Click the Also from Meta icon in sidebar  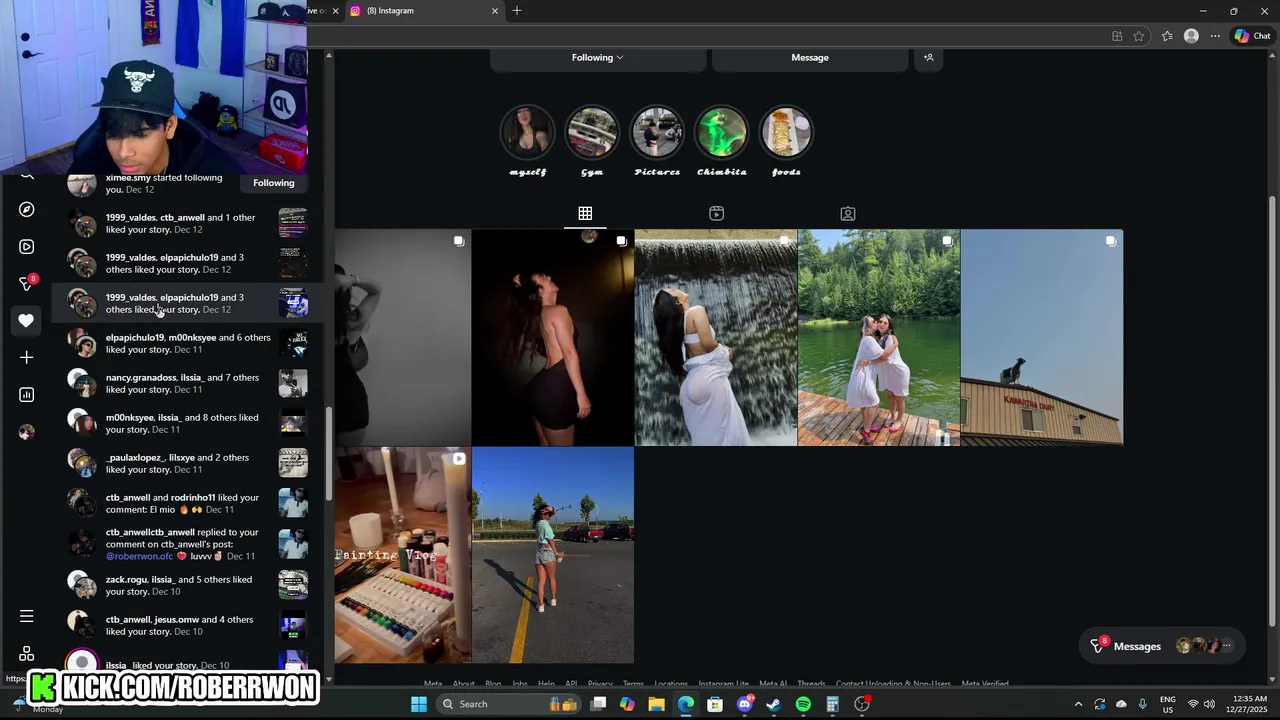click(27, 654)
